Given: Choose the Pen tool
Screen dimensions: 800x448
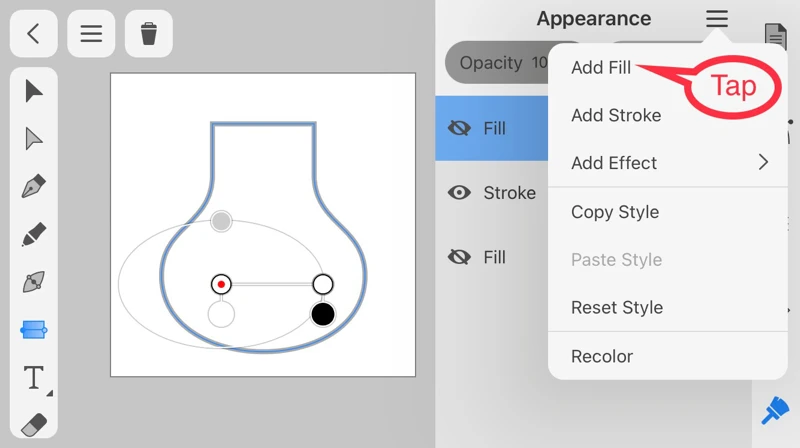Looking at the screenshot, I should click(x=34, y=187).
